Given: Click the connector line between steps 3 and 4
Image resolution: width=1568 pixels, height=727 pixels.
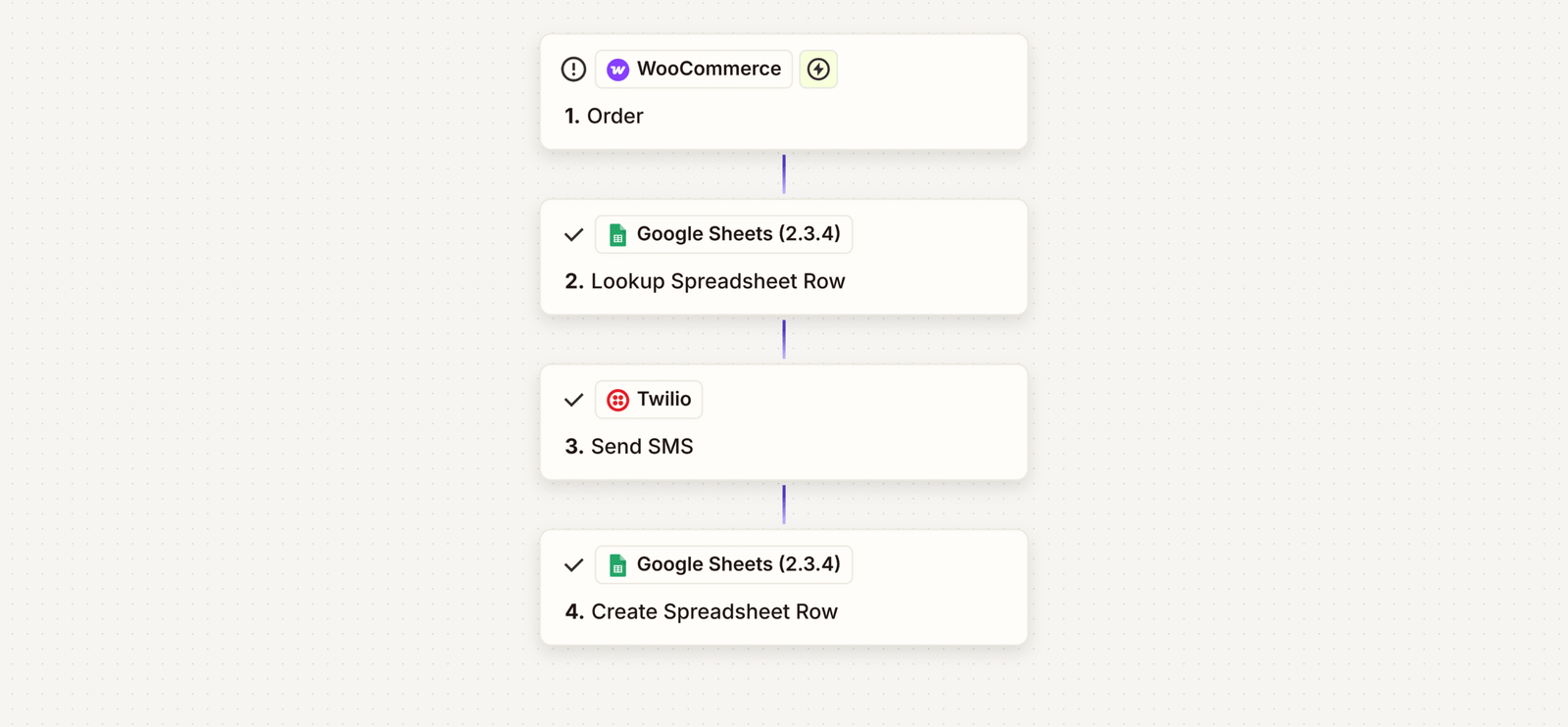Looking at the screenshot, I should [784, 505].
